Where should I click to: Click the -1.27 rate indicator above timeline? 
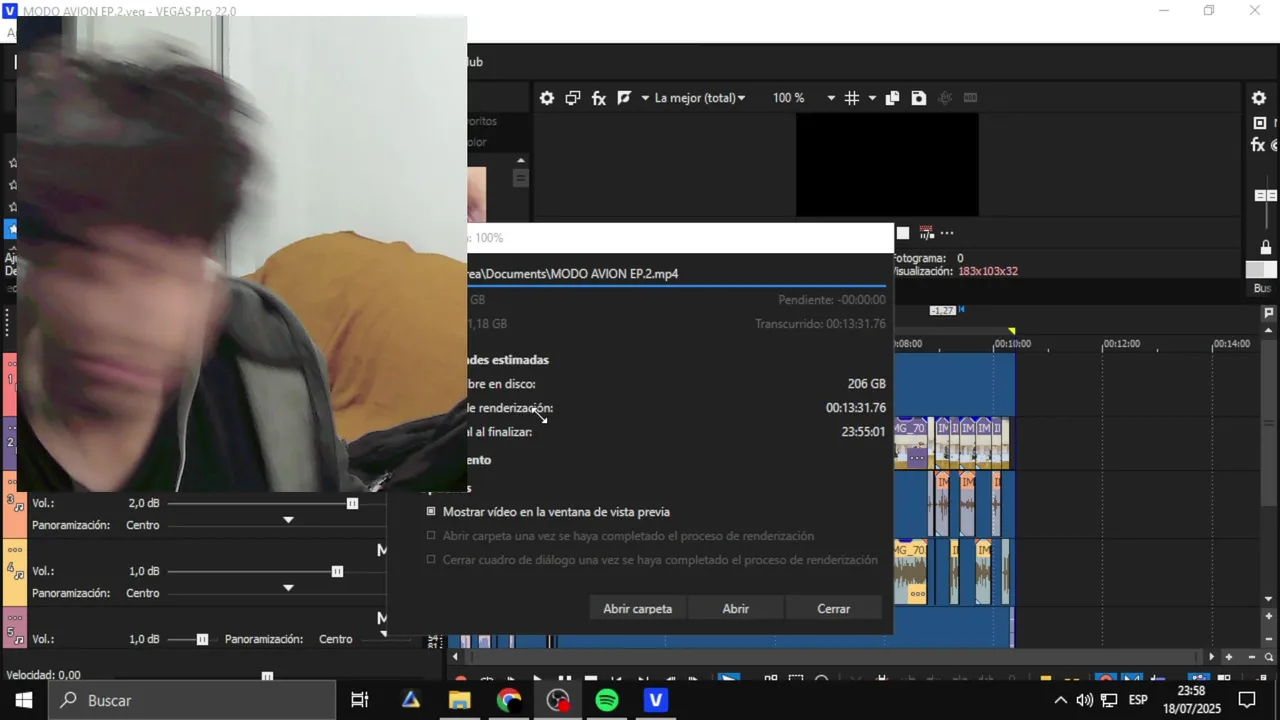(943, 311)
